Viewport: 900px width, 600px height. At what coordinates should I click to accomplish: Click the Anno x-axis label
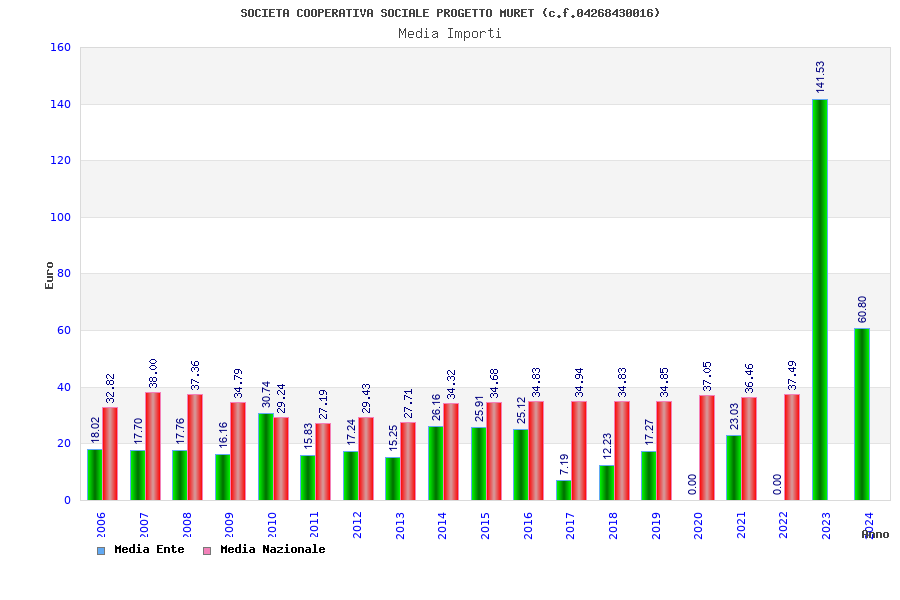(x=875, y=535)
